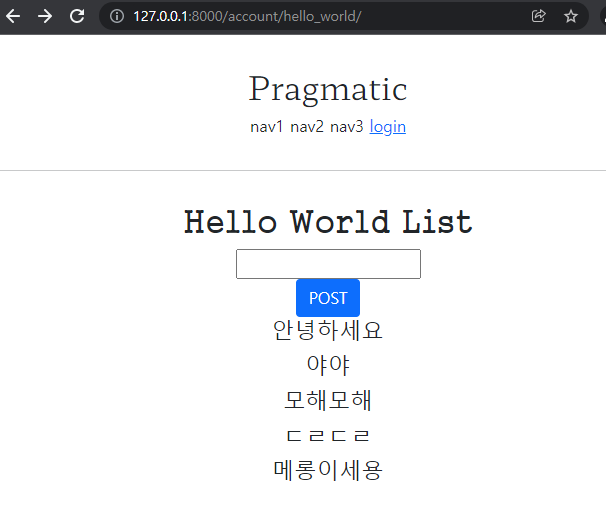
Task: Select the nav1 item
Action: click(267, 127)
